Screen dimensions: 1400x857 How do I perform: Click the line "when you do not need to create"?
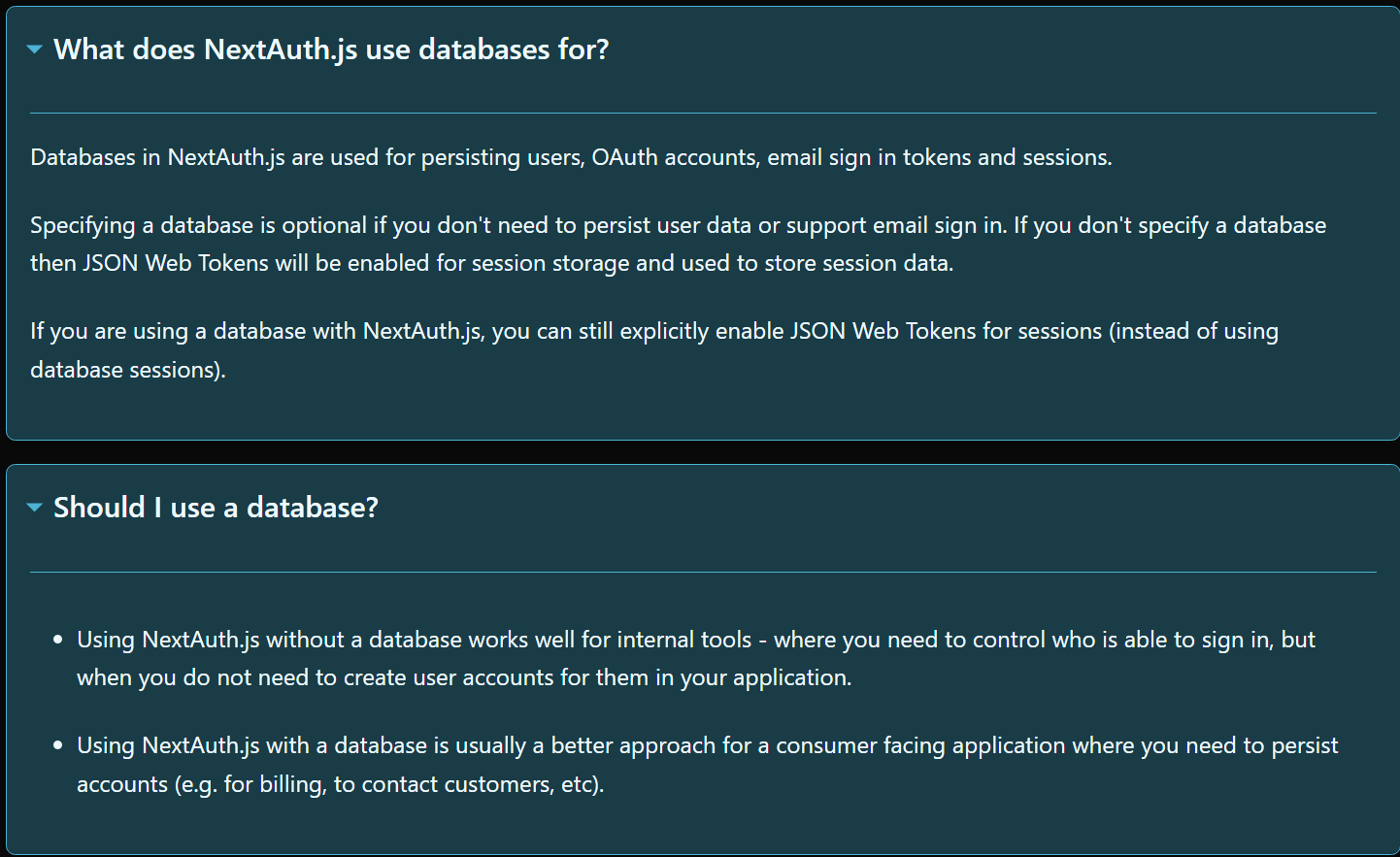pos(464,677)
